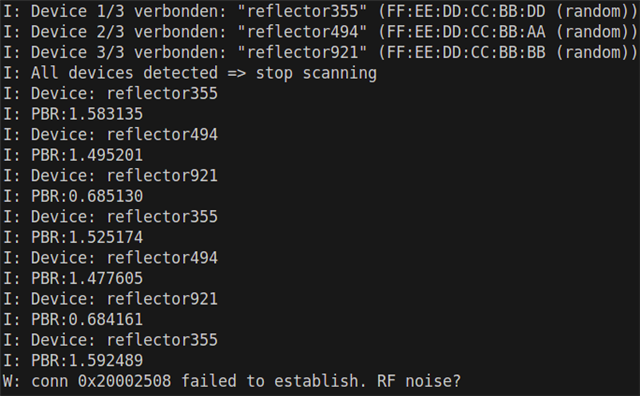Viewport: 640px width, 396px height.
Task: Click the "reflector355" name in first line
Action: click(x=302, y=11)
